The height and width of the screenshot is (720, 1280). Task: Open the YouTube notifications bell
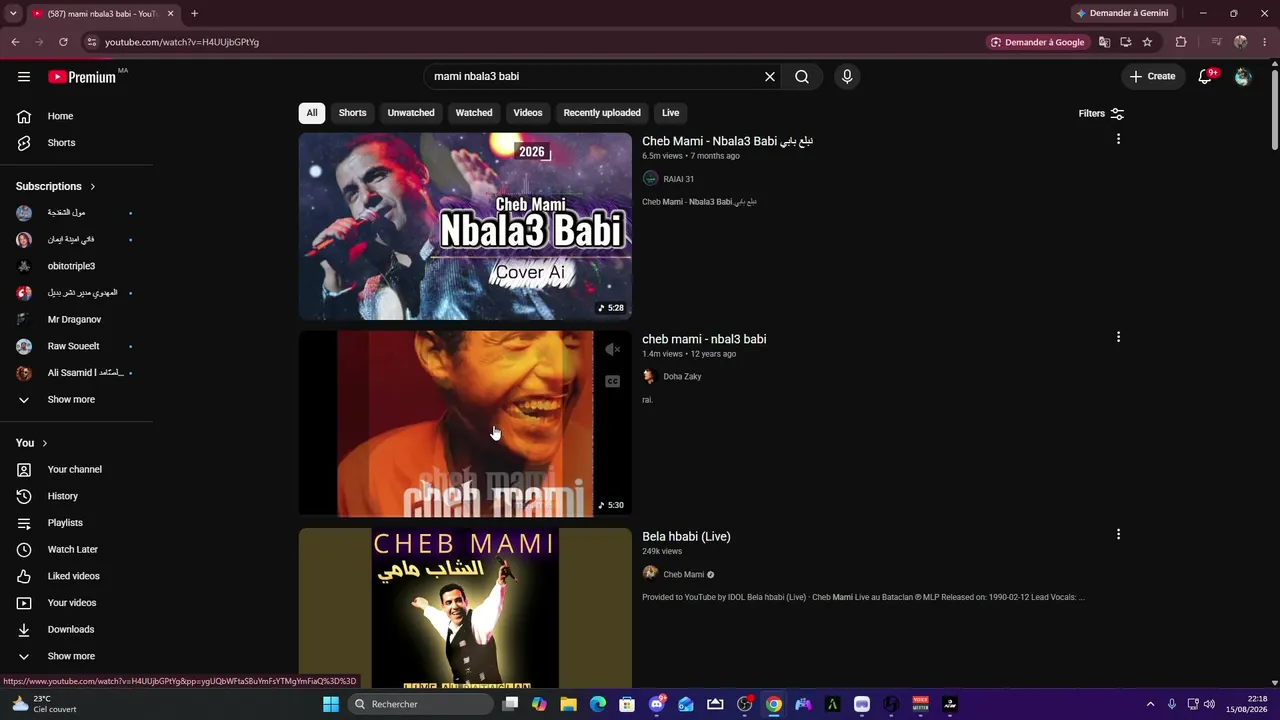pos(1206,76)
